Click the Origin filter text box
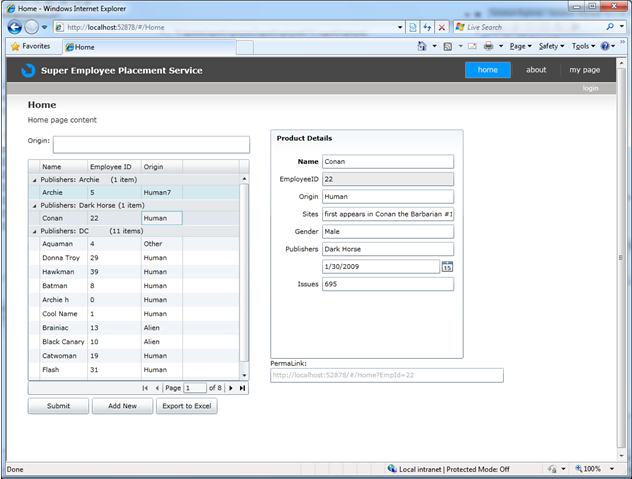This screenshot has height=479, width=632. (x=151, y=144)
